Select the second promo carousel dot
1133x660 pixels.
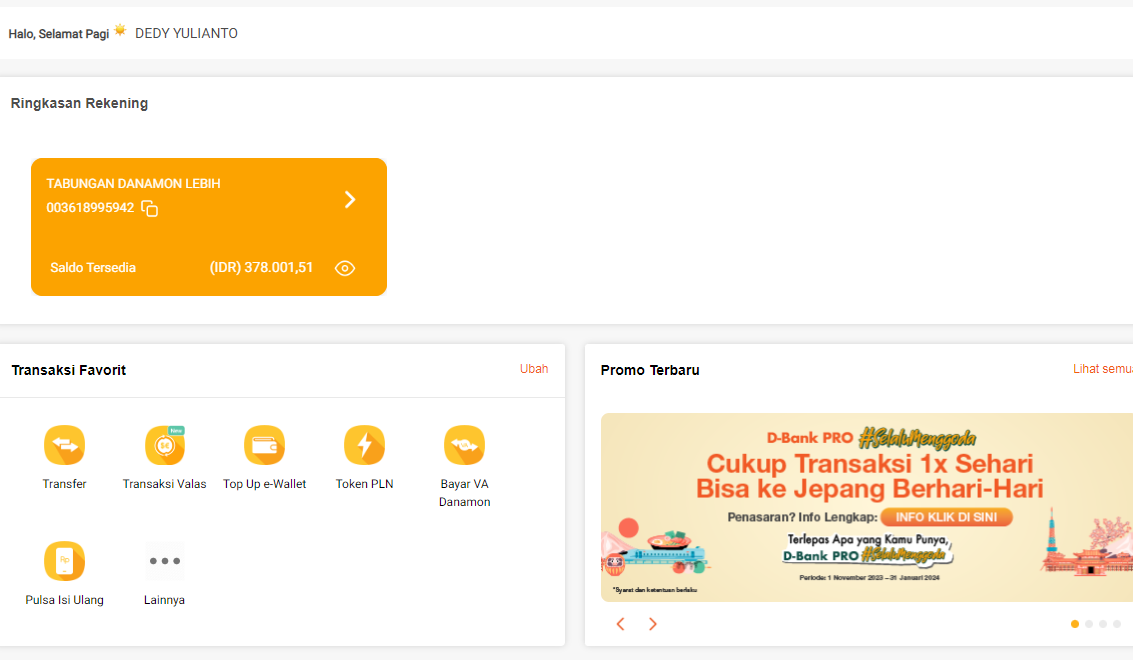[1089, 624]
